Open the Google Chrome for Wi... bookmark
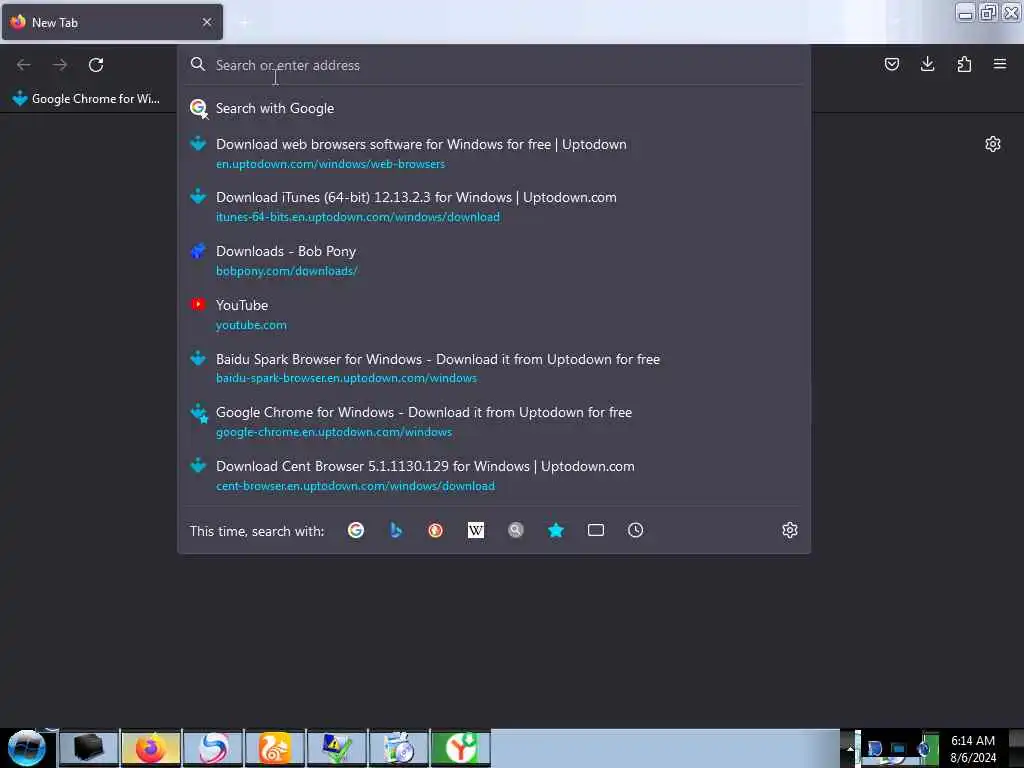1024x768 pixels. pos(86,99)
